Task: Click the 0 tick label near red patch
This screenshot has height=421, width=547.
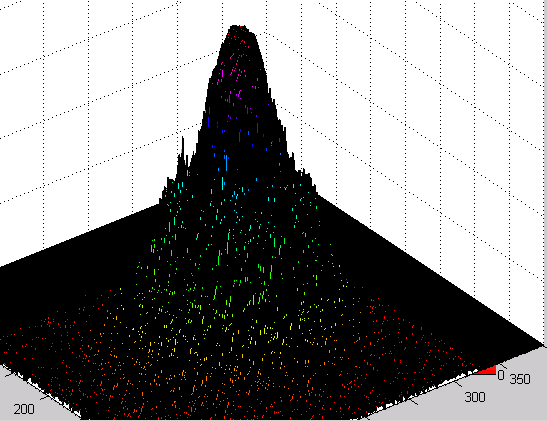Action: point(501,375)
